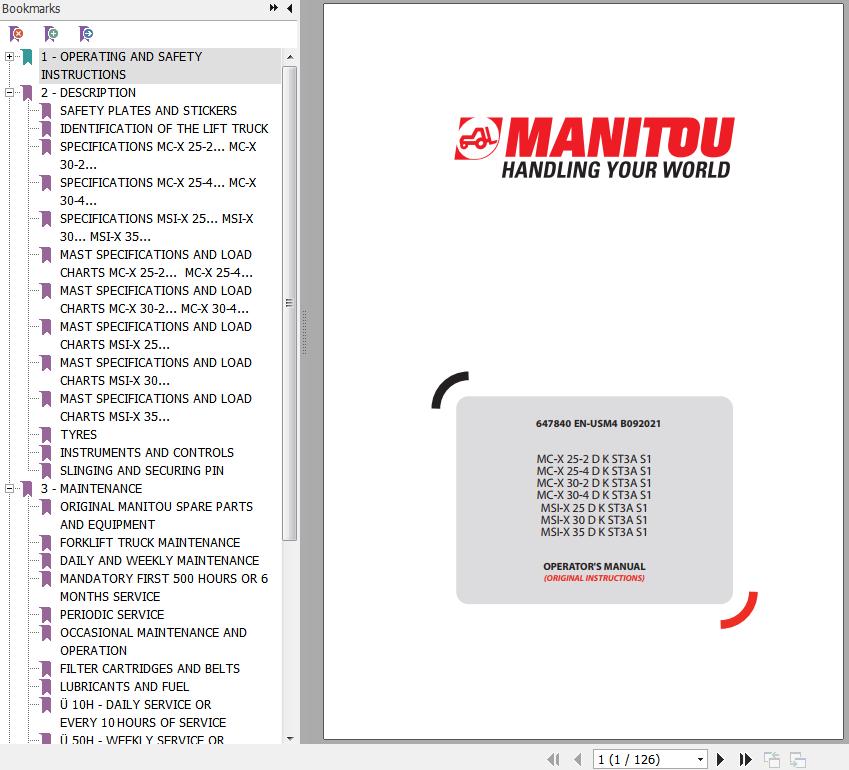The width and height of the screenshot is (849, 770).
Task: Go to the previous page
Action: 578,759
